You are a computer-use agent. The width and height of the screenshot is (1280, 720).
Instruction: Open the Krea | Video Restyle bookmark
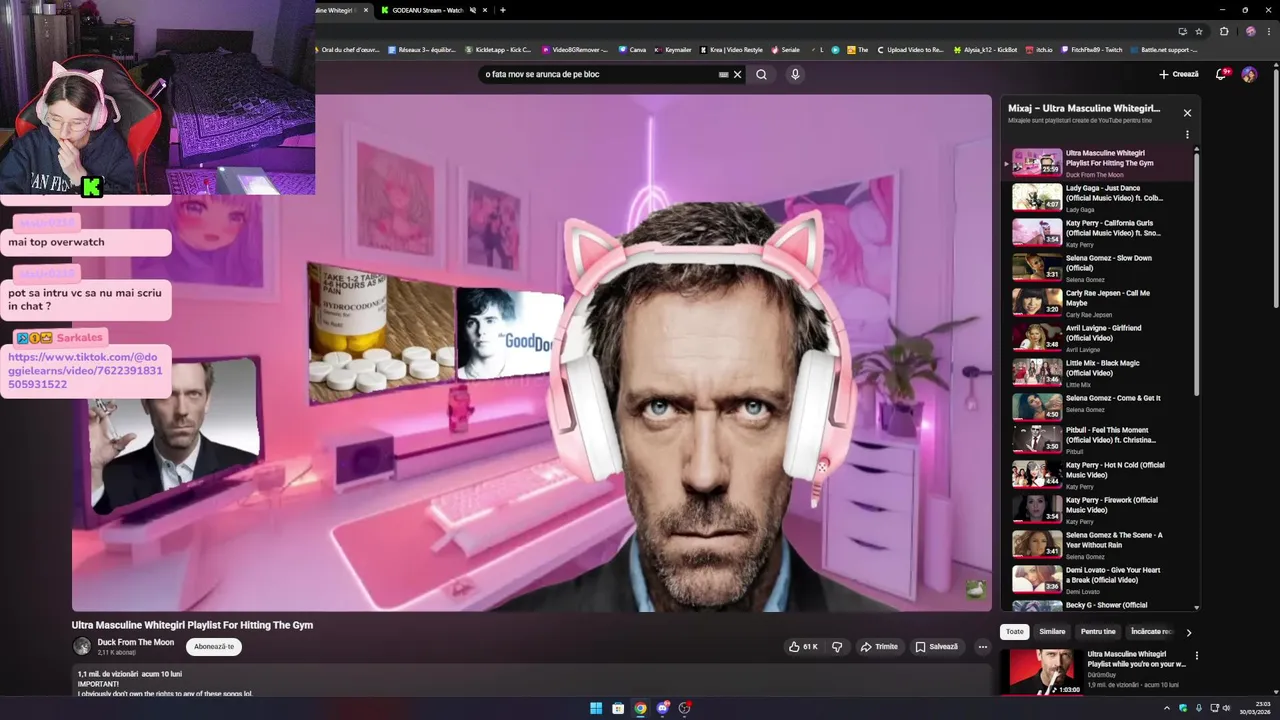731,49
